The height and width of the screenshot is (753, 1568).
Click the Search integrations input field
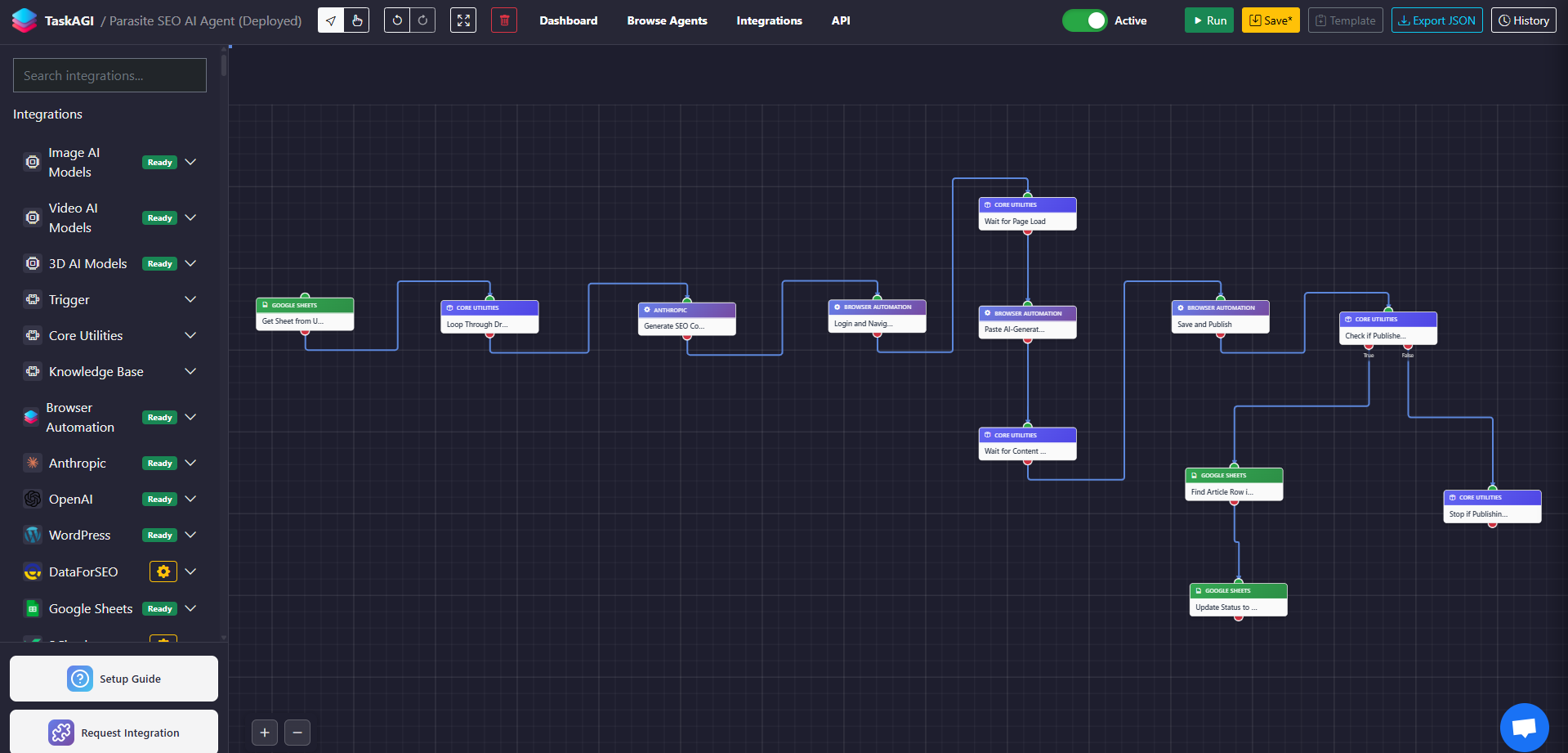tap(109, 75)
